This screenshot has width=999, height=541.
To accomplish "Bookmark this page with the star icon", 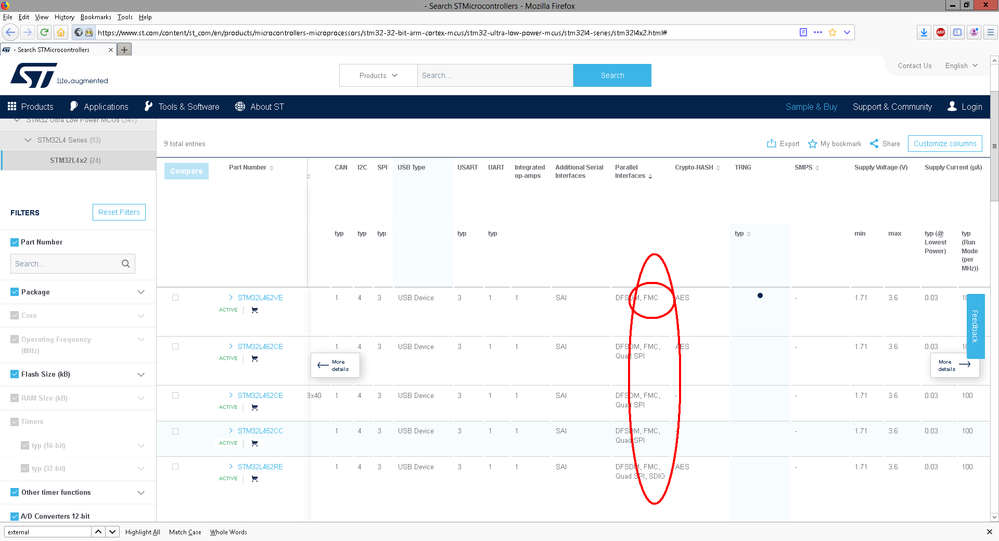I will (832, 32).
